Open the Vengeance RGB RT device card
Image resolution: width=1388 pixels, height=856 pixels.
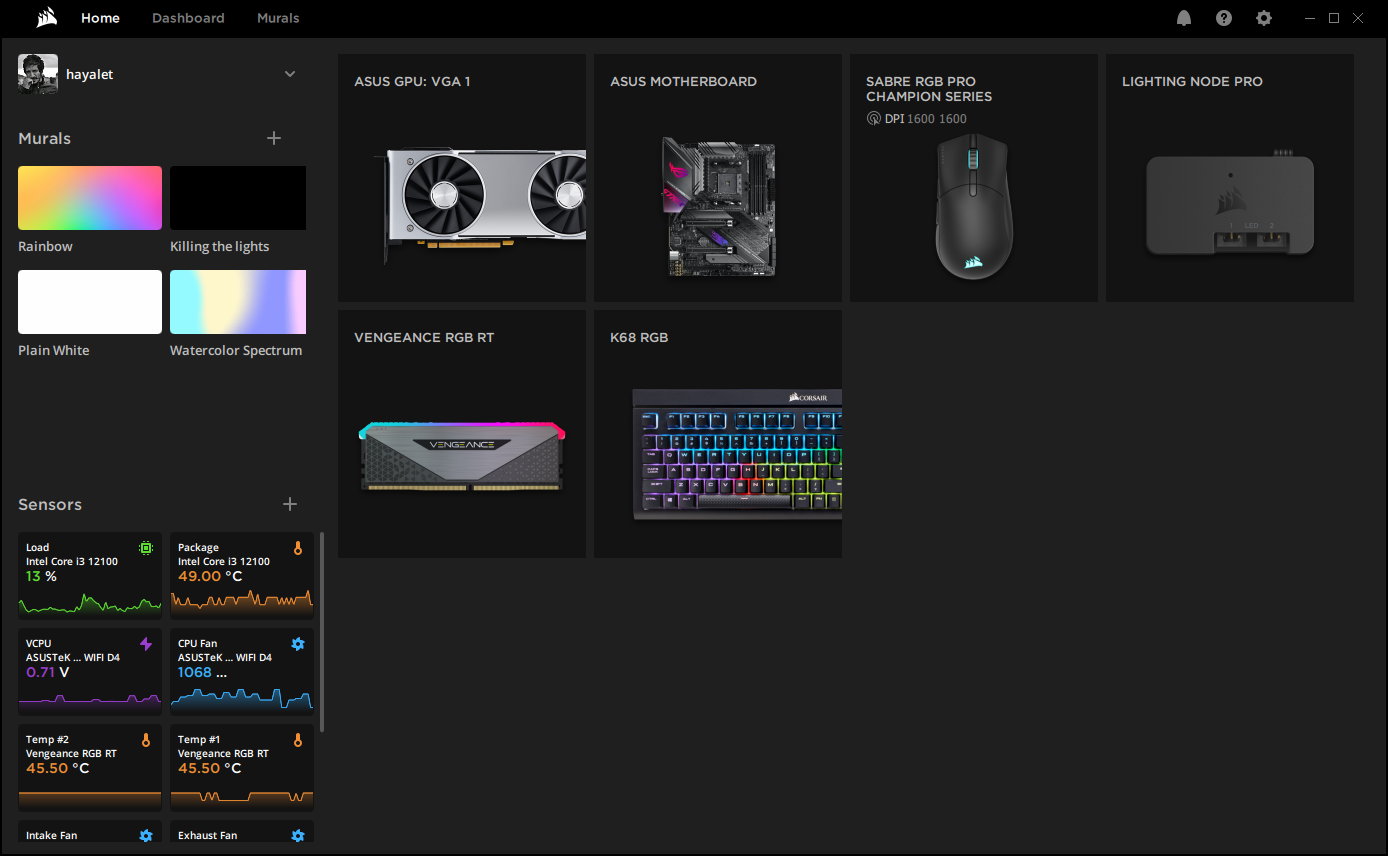462,434
